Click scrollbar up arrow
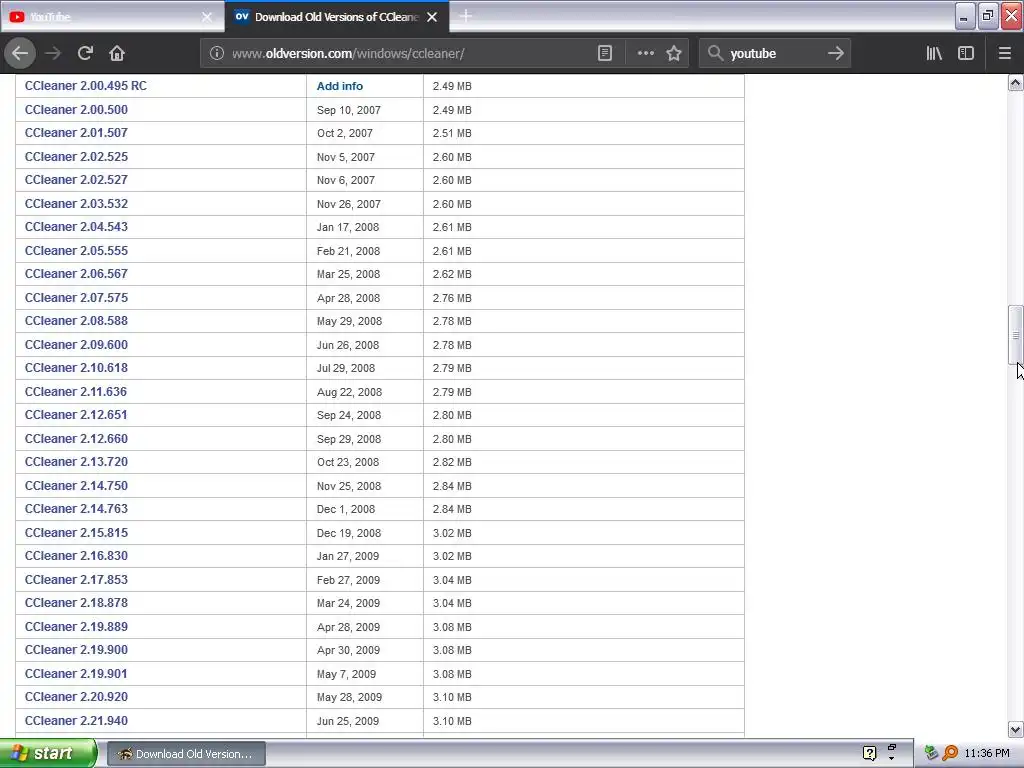Screen dimensions: 1024x768 coord(1016,82)
